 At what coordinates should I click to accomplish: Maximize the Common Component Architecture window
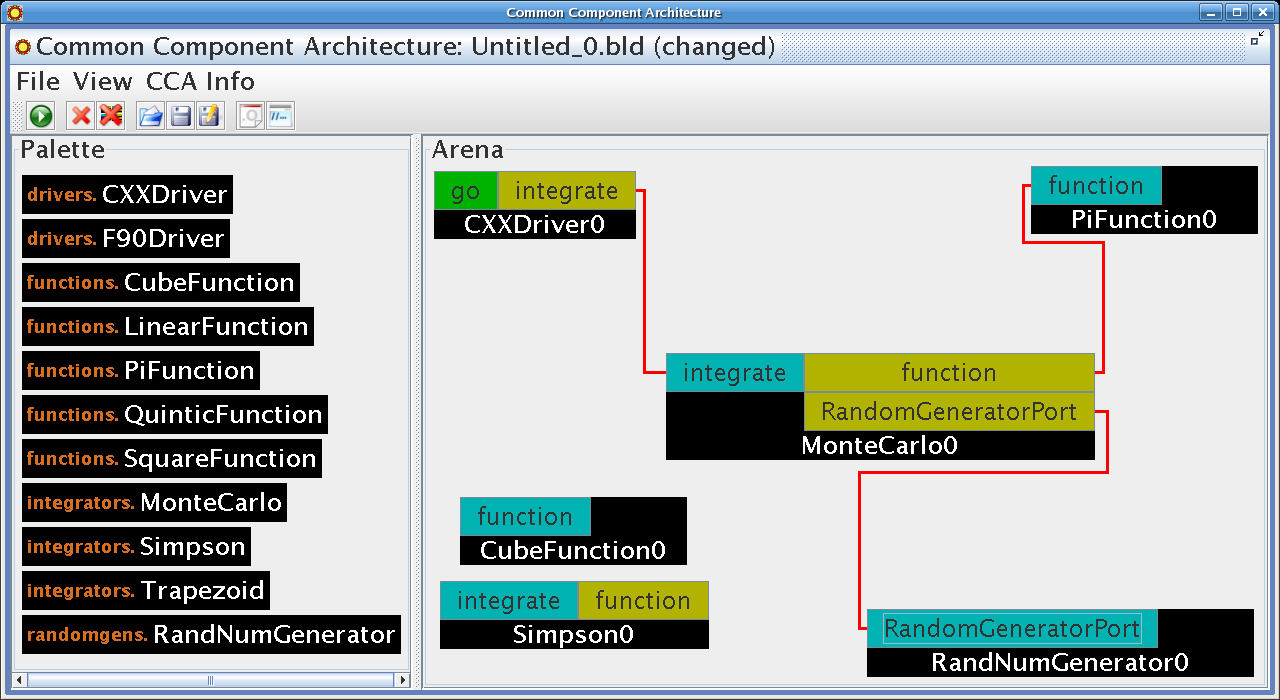click(1237, 12)
